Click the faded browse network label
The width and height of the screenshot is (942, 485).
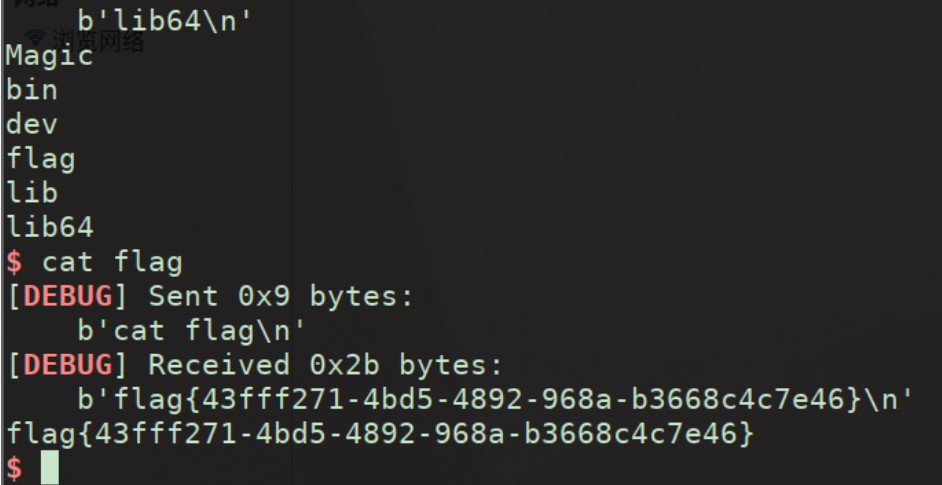click(98, 41)
